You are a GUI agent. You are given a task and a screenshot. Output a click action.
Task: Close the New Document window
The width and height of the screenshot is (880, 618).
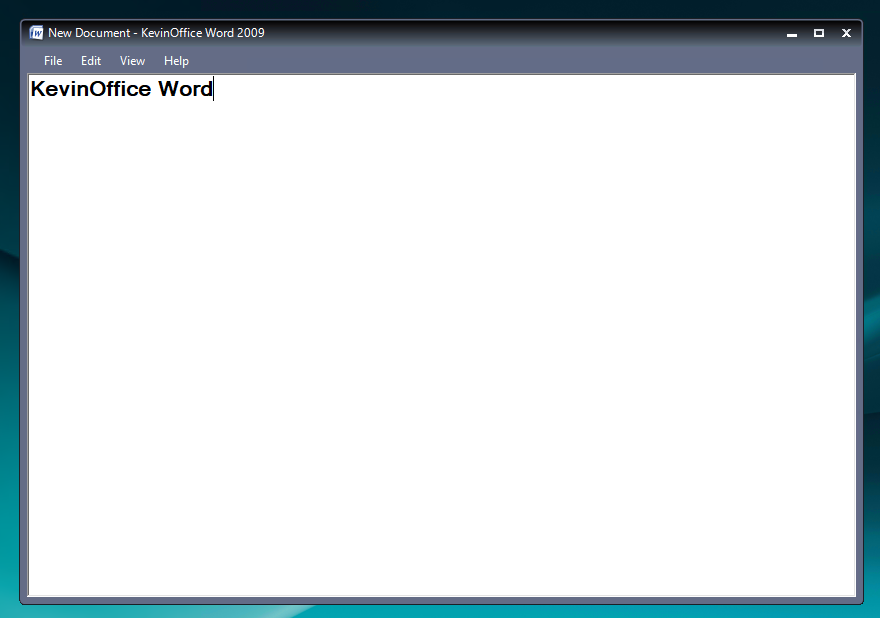pyautogui.click(x=846, y=33)
